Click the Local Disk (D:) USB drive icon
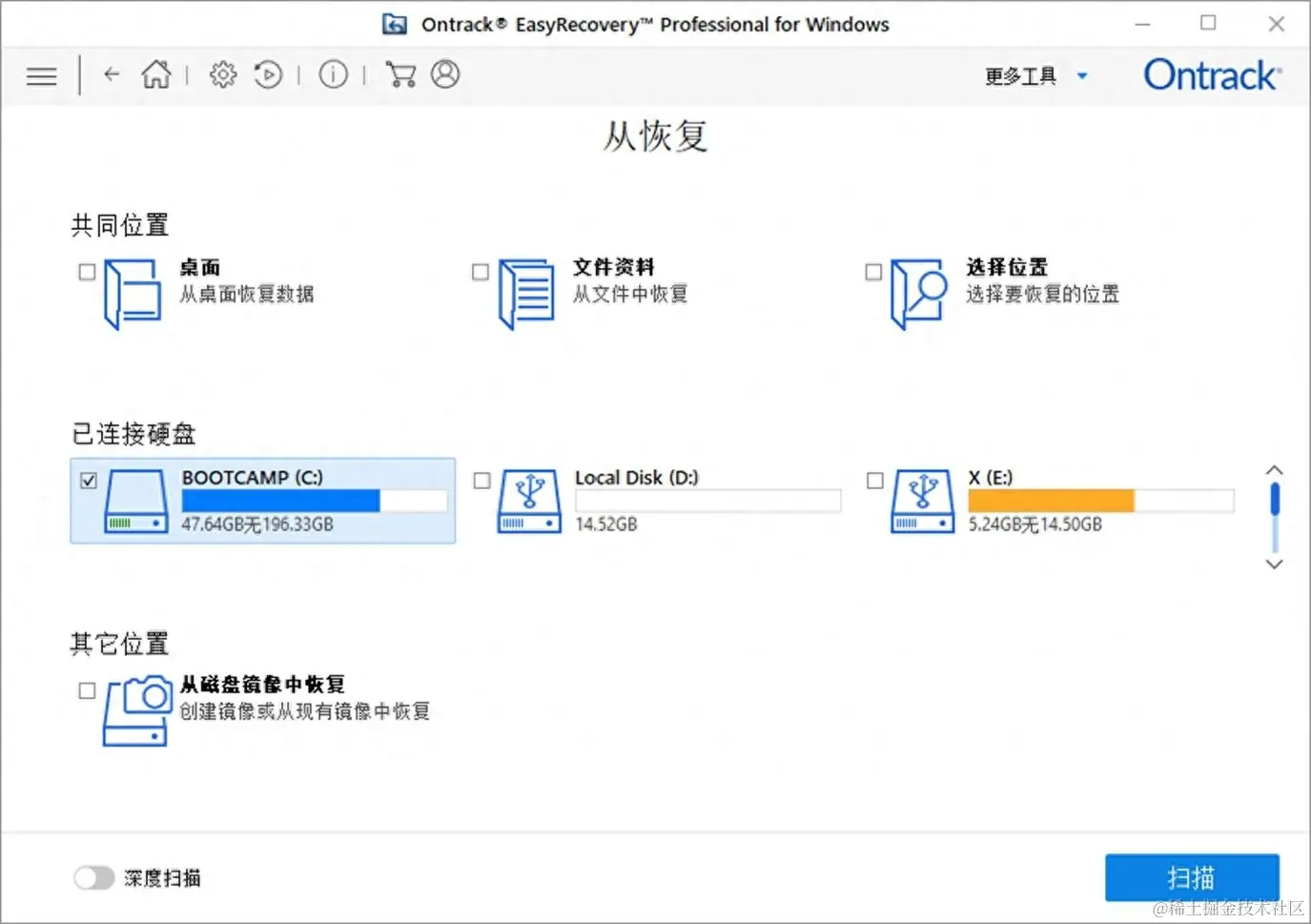 pos(529,502)
